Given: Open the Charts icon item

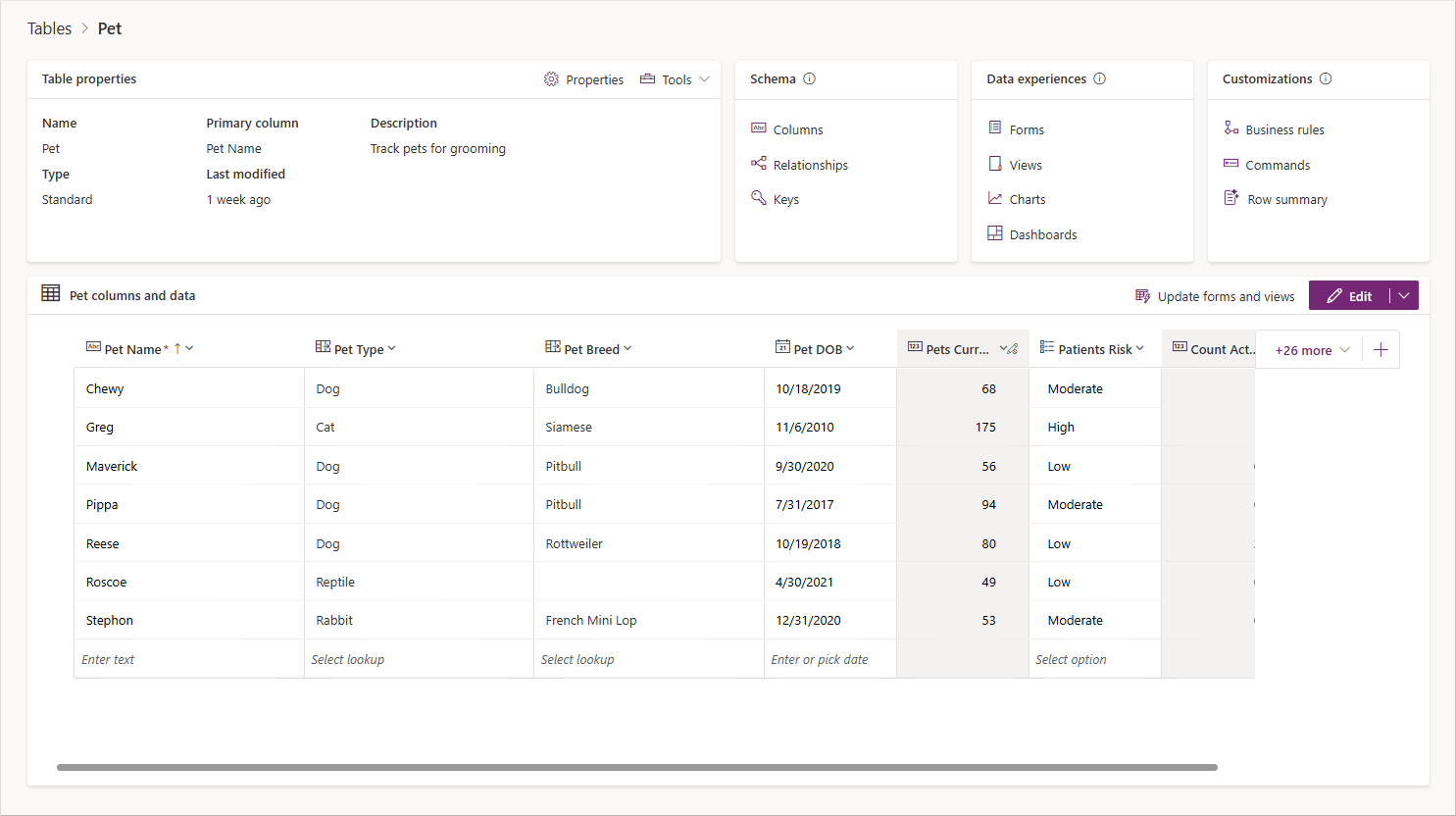Looking at the screenshot, I should click(995, 198).
